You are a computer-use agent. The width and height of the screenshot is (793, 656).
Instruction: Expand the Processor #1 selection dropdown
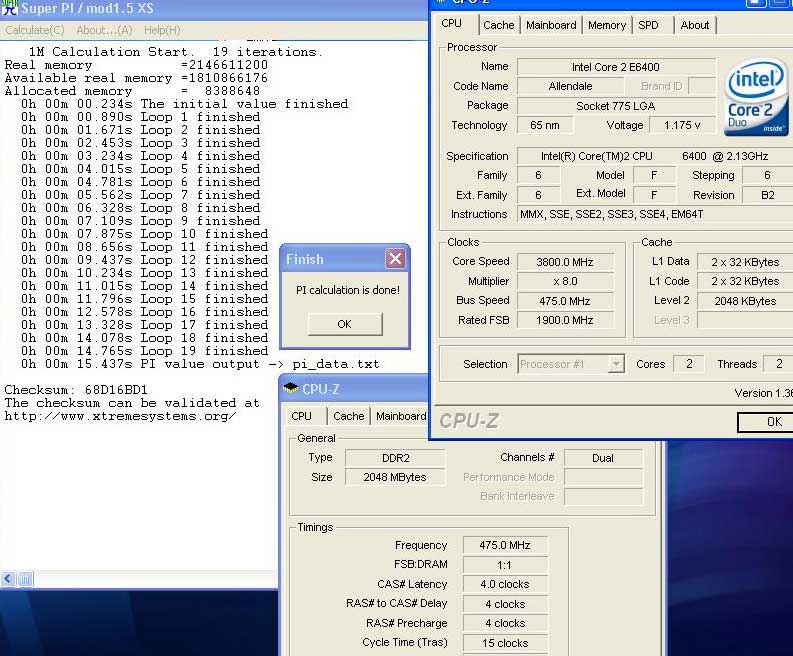pos(615,364)
